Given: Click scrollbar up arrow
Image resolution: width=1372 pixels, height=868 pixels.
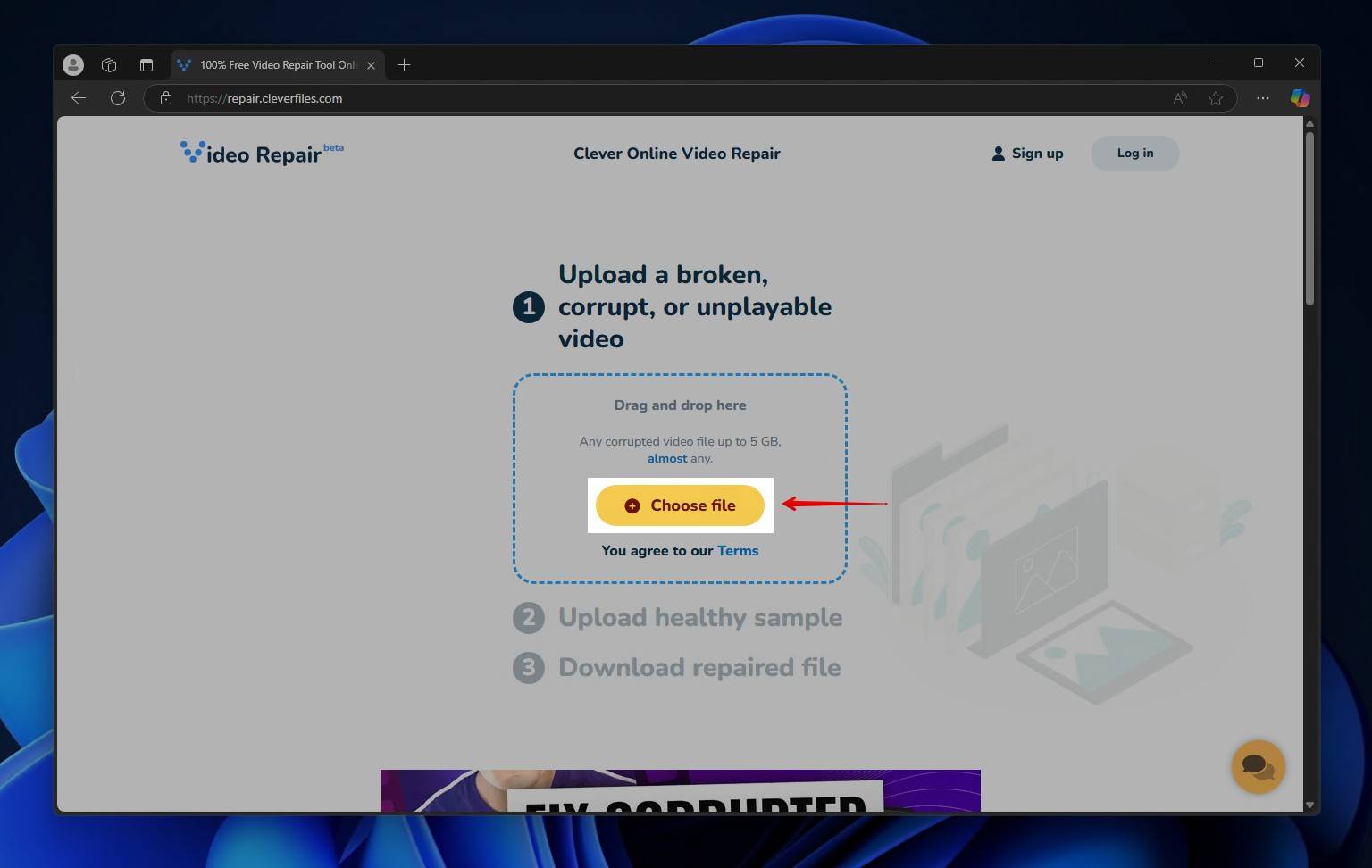Looking at the screenshot, I should click(1309, 123).
